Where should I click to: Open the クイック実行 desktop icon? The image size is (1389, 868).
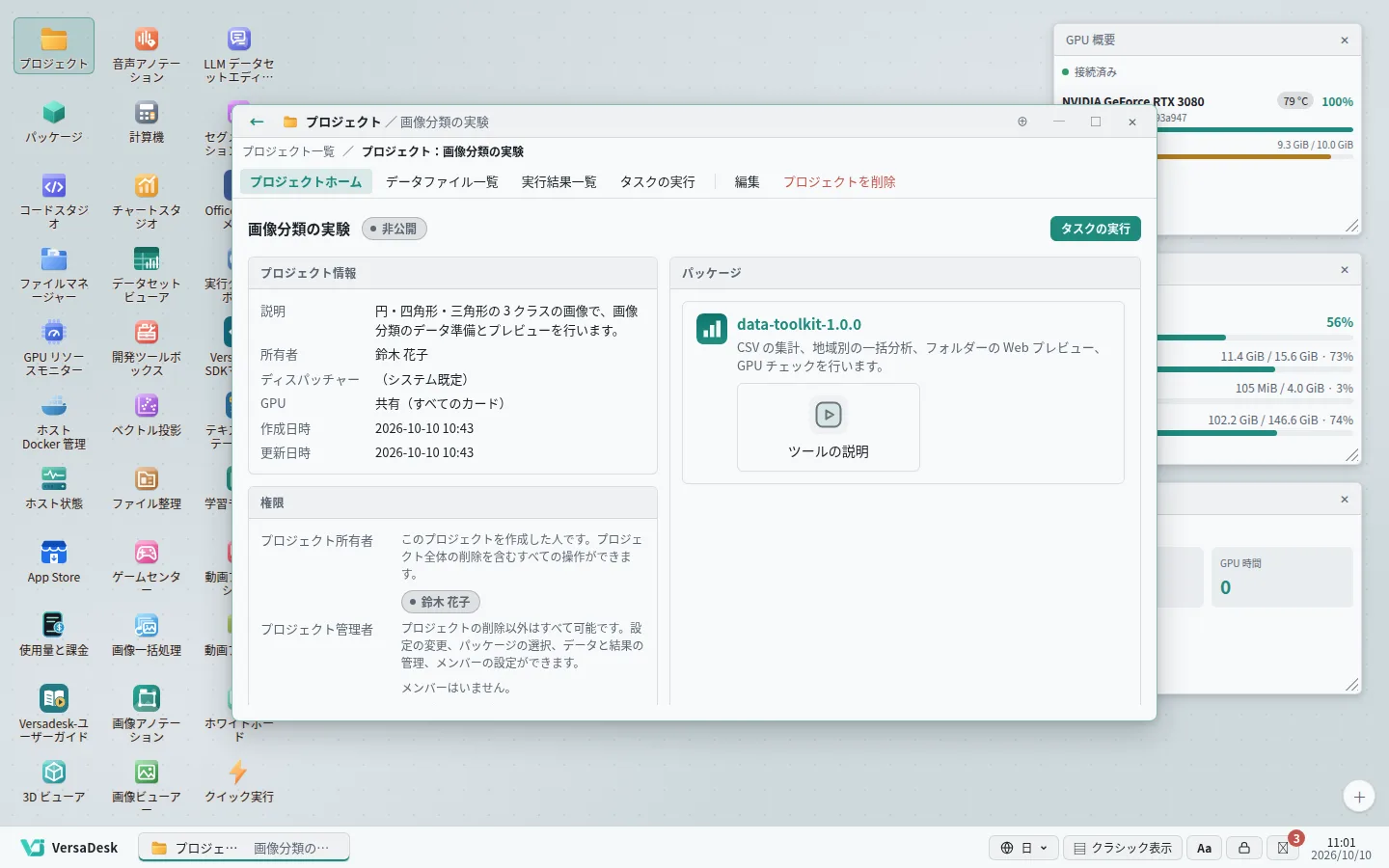[x=239, y=781]
